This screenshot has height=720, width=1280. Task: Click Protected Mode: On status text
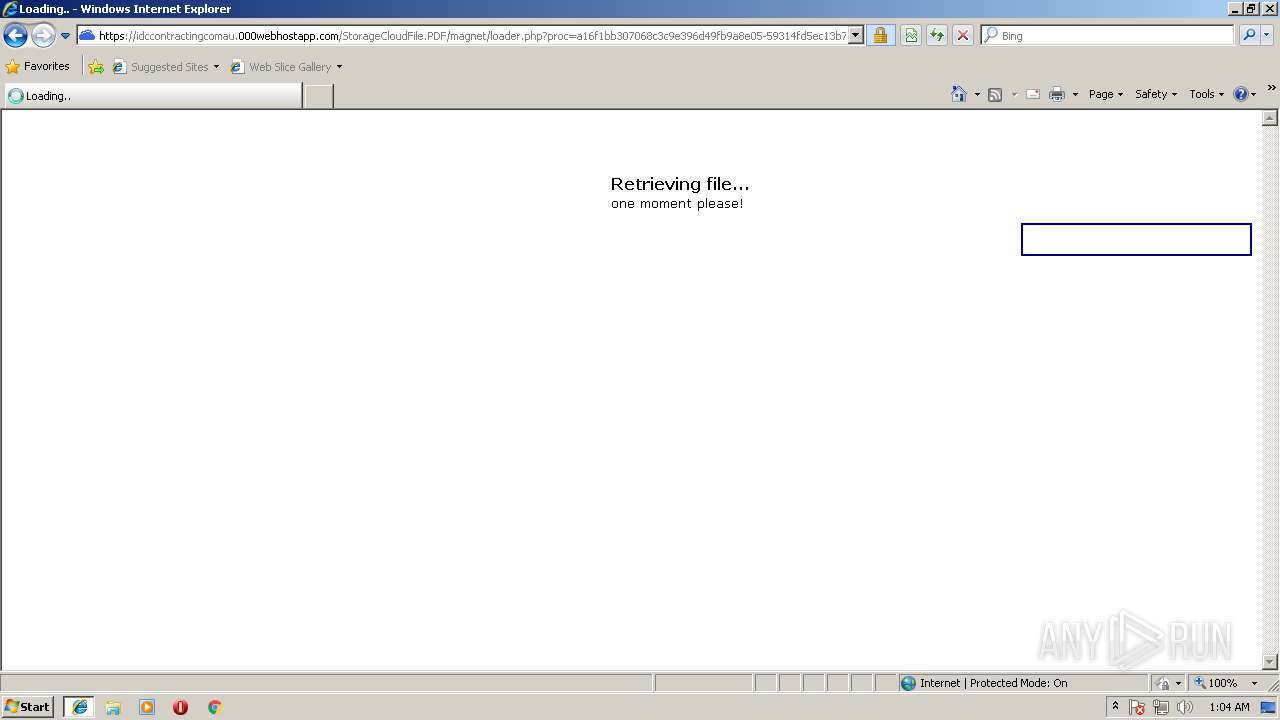1018,683
